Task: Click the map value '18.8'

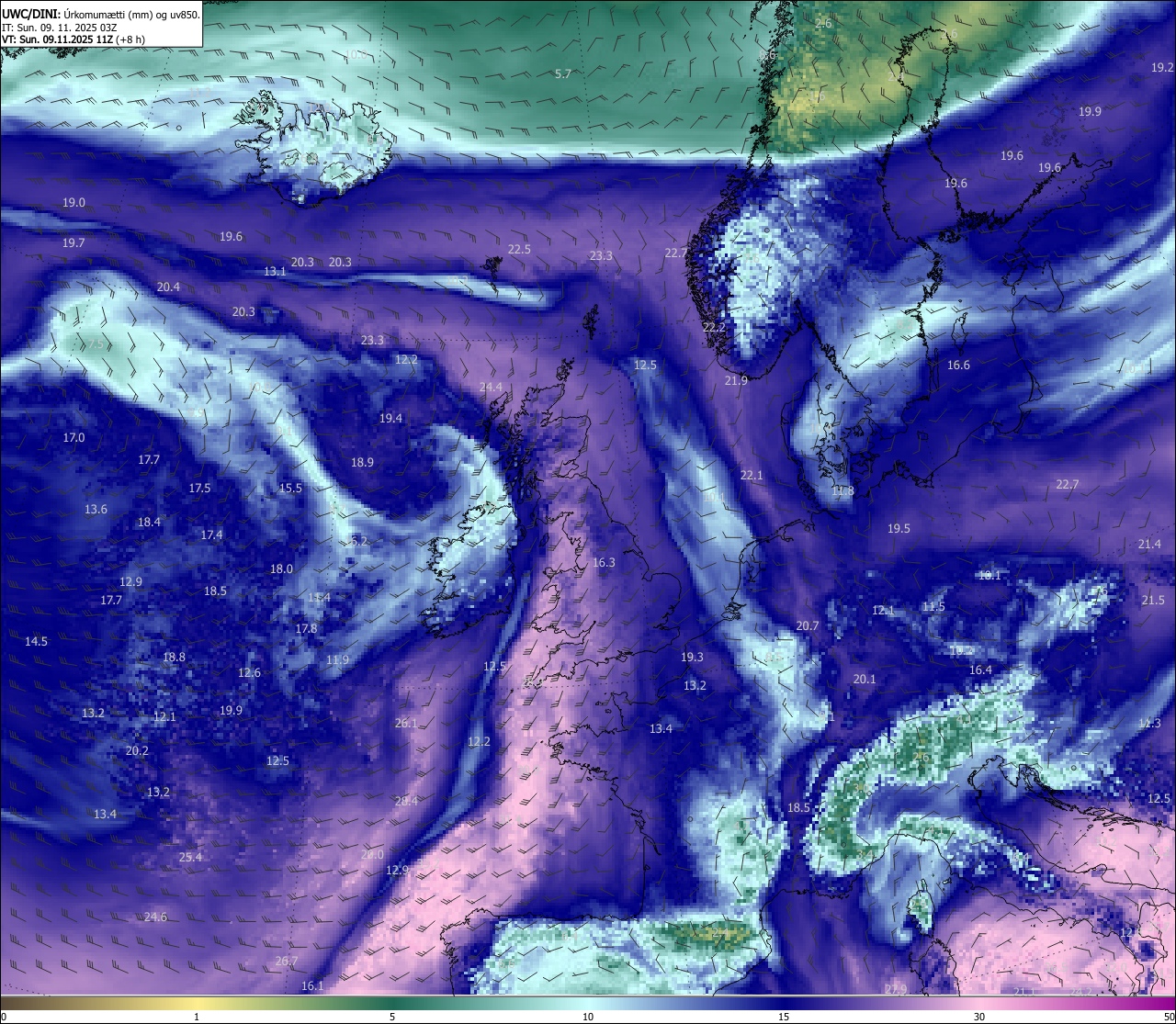Action: 174,657
